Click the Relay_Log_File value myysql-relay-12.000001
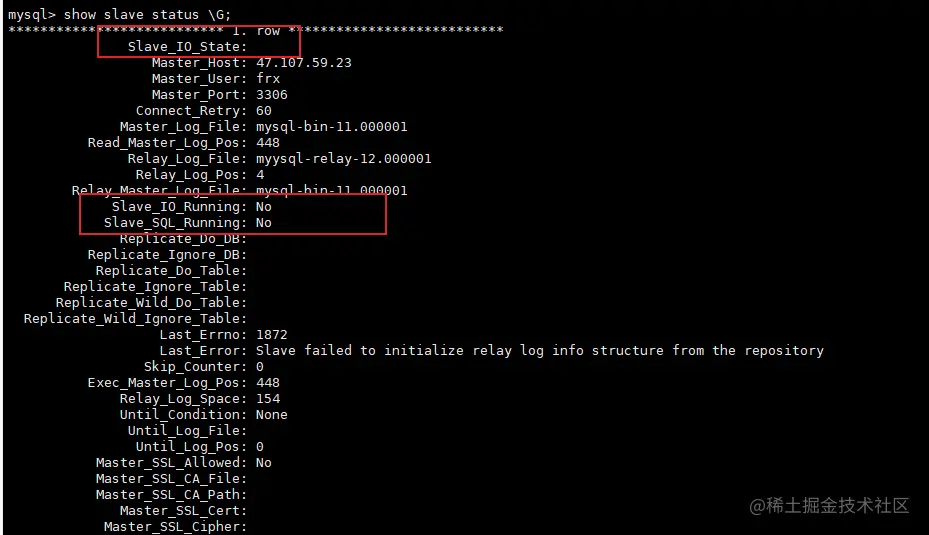The width and height of the screenshot is (929, 535). pyautogui.click(x=344, y=159)
